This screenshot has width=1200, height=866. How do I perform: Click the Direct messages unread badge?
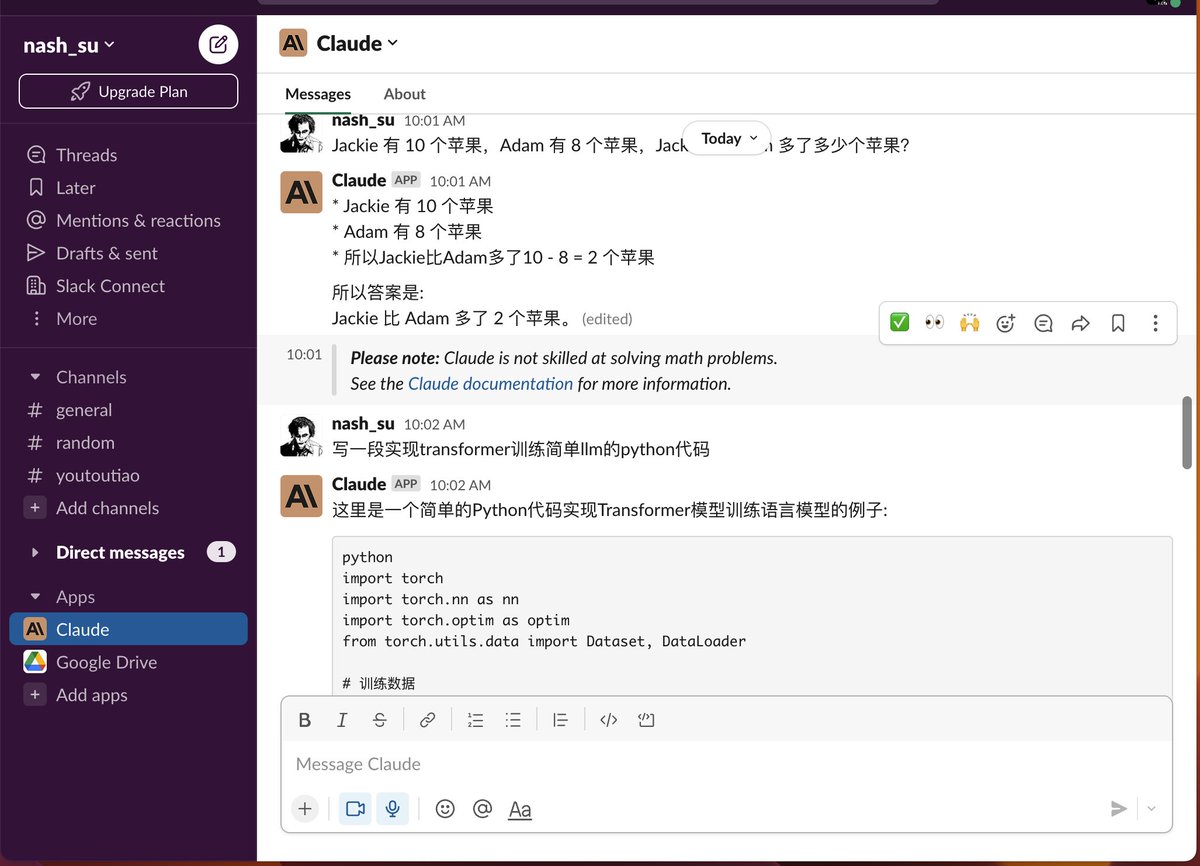(x=221, y=552)
